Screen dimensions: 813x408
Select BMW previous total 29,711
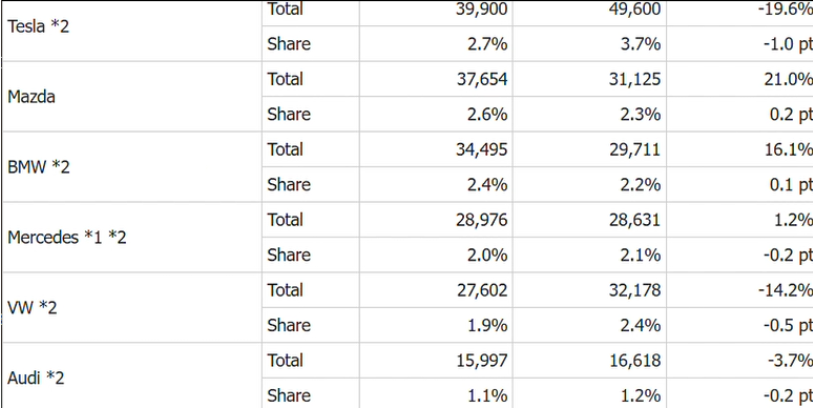tap(635, 149)
